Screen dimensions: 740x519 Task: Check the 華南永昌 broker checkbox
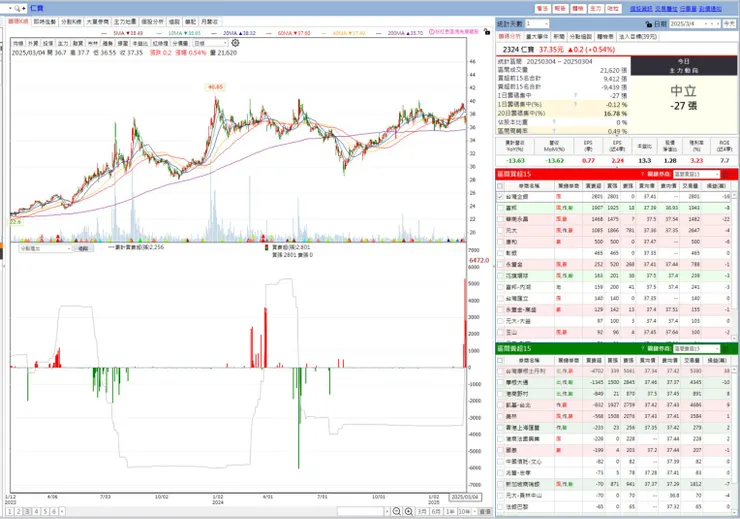pyautogui.click(x=500, y=219)
